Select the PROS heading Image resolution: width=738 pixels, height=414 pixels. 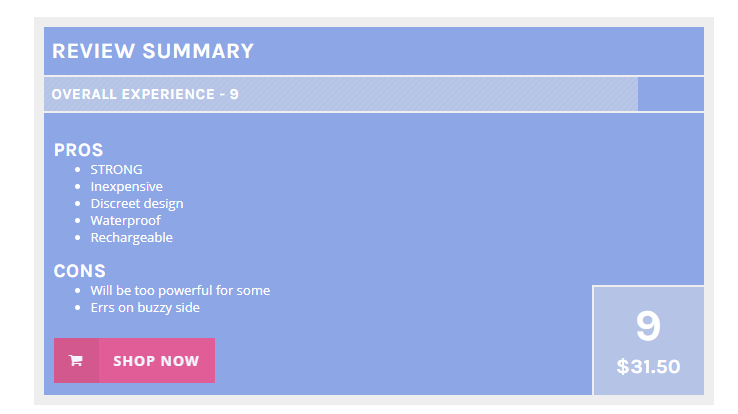click(79, 150)
